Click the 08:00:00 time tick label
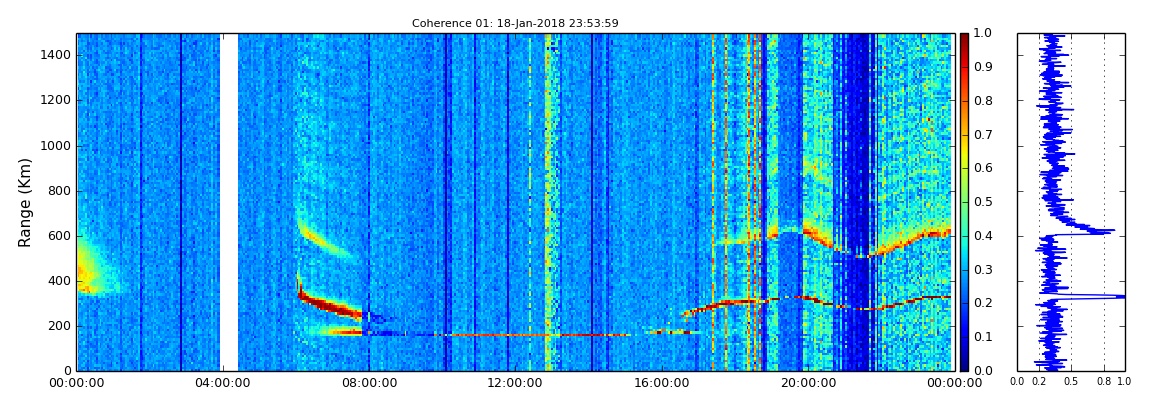Image resolution: width=1150 pixels, height=407 pixels. (369, 383)
